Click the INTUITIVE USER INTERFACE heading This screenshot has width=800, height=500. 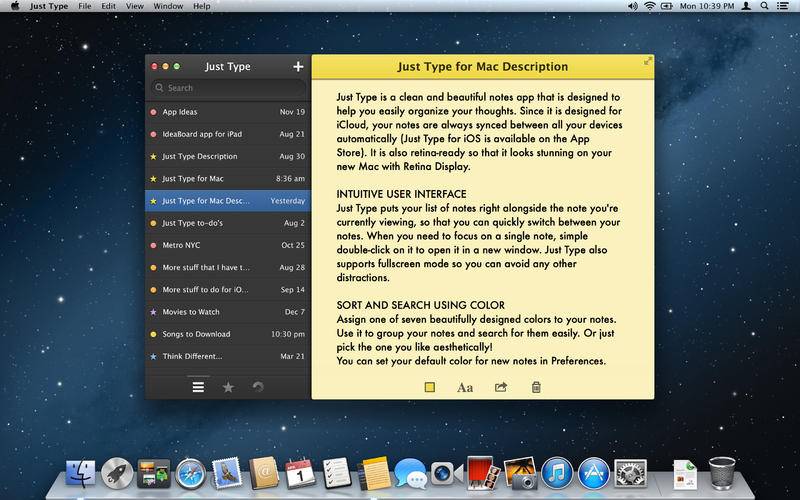[x=401, y=194]
